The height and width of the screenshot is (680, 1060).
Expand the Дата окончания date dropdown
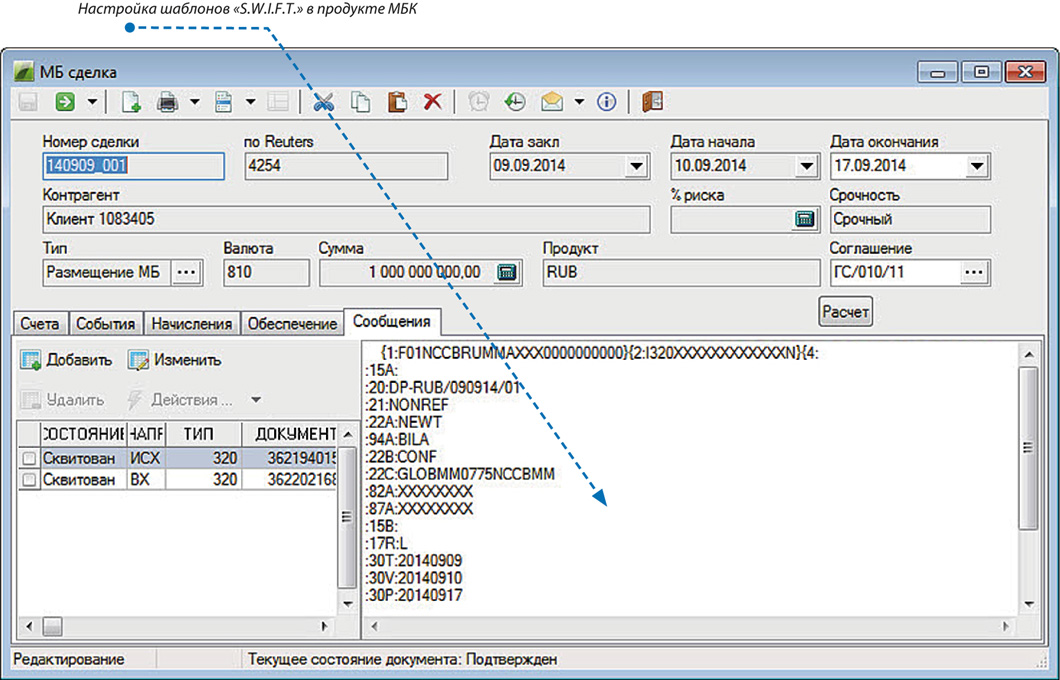977,166
